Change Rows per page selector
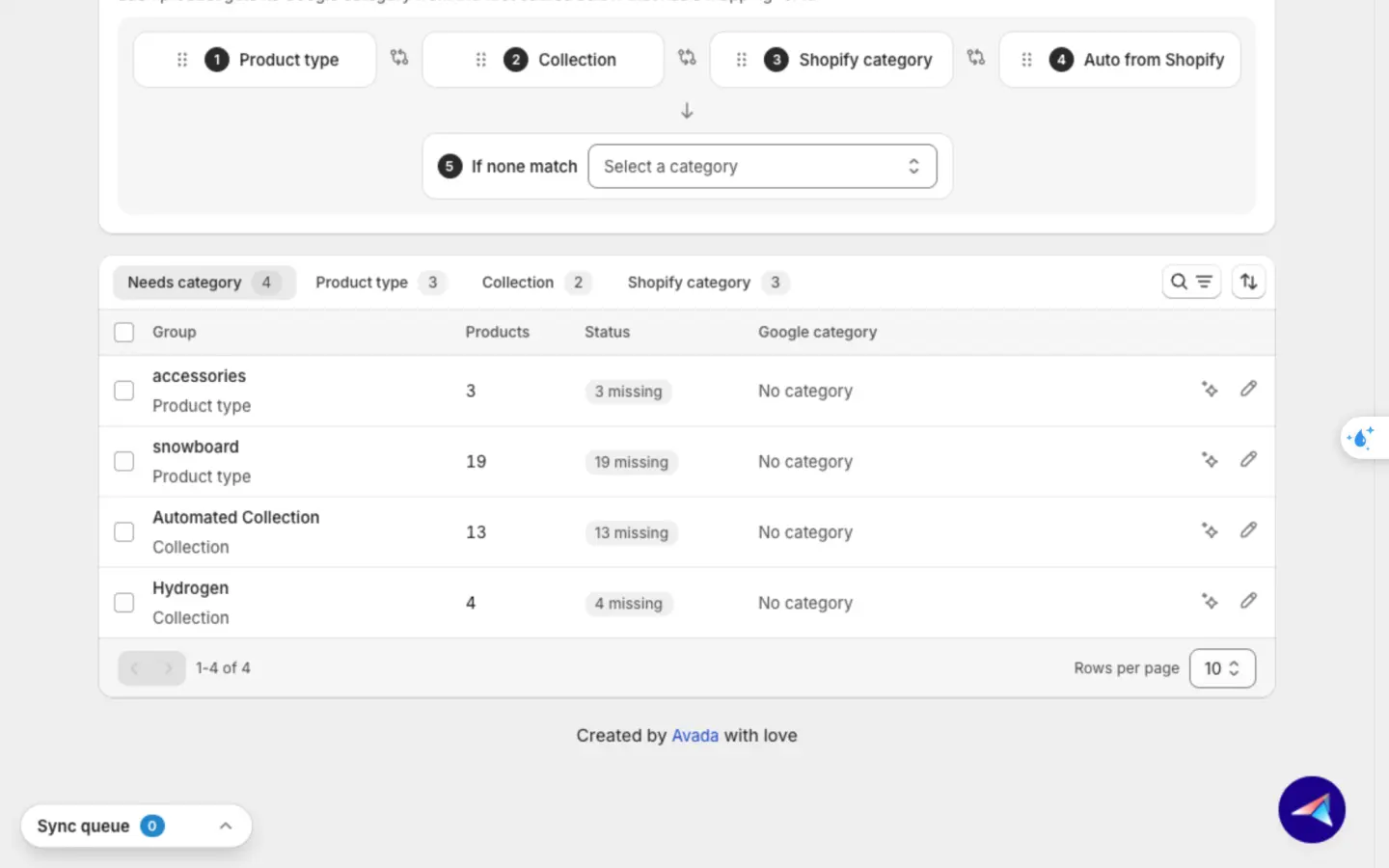1389x868 pixels. pos(1222,668)
